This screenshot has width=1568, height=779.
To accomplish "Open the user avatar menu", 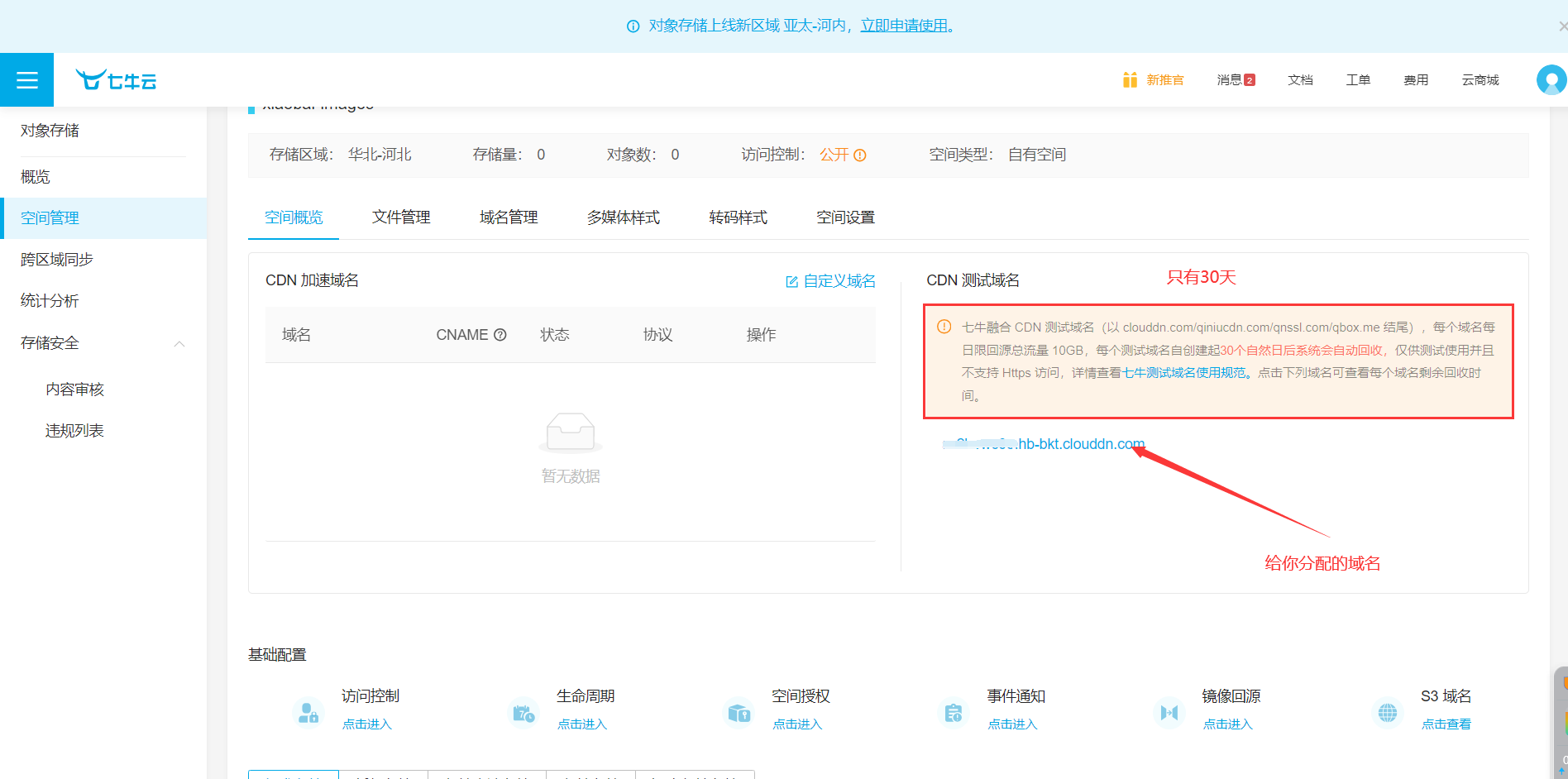I will (x=1551, y=80).
